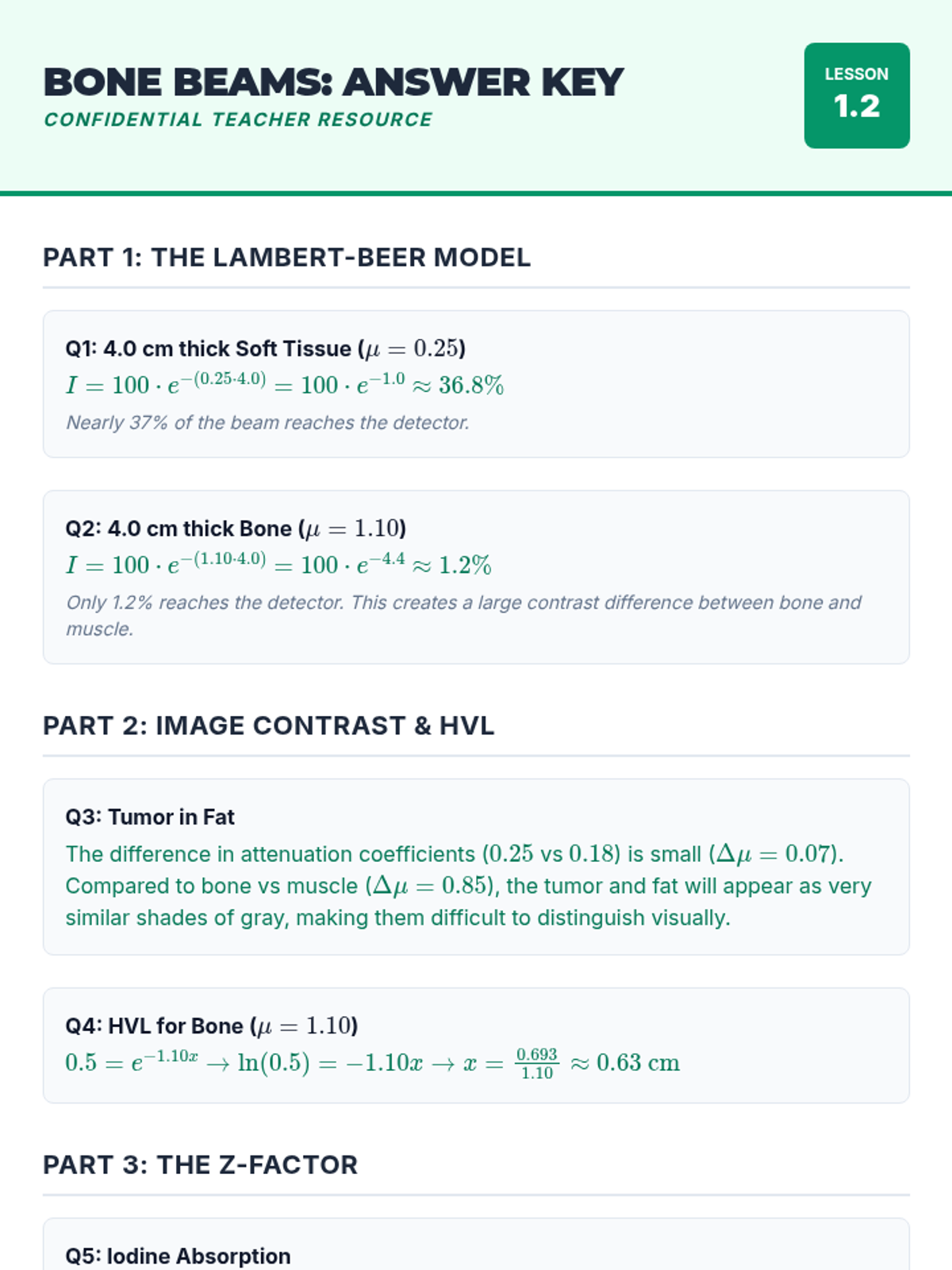The height and width of the screenshot is (1270, 952).
Task: Click the Q4 HVL for Bone title
Action: (x=211, y=1026)
